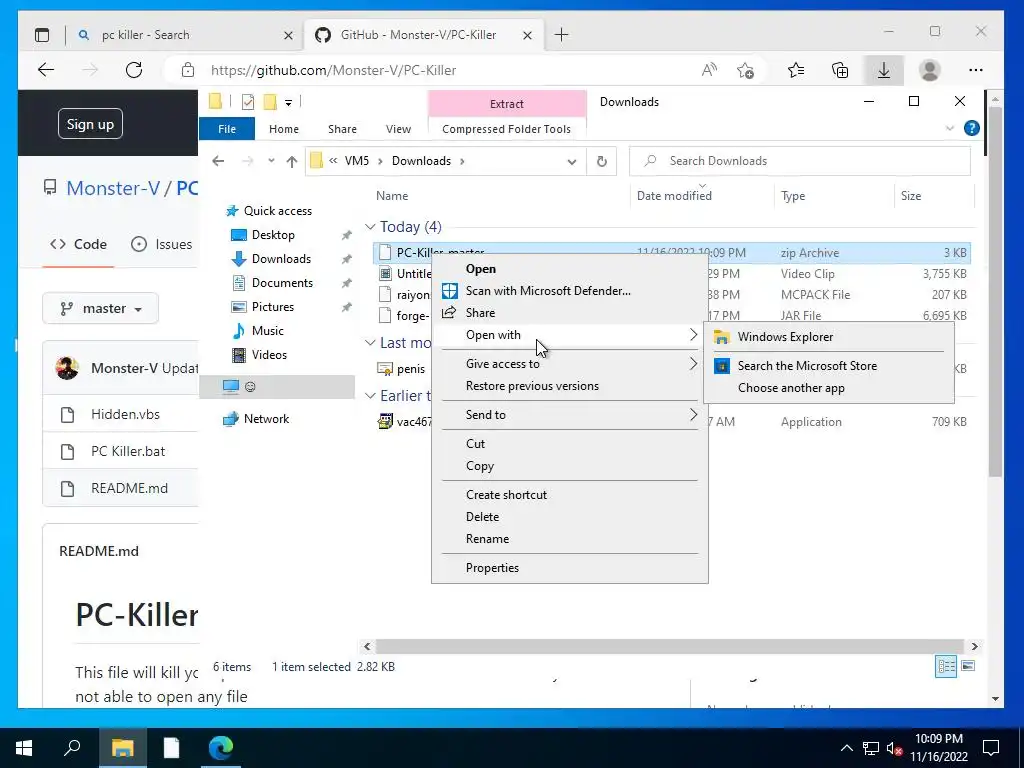The height and width of the screenshot is (768, 1024).
Task: Select Downloads in navigation pane
Action: click(281, 259)
